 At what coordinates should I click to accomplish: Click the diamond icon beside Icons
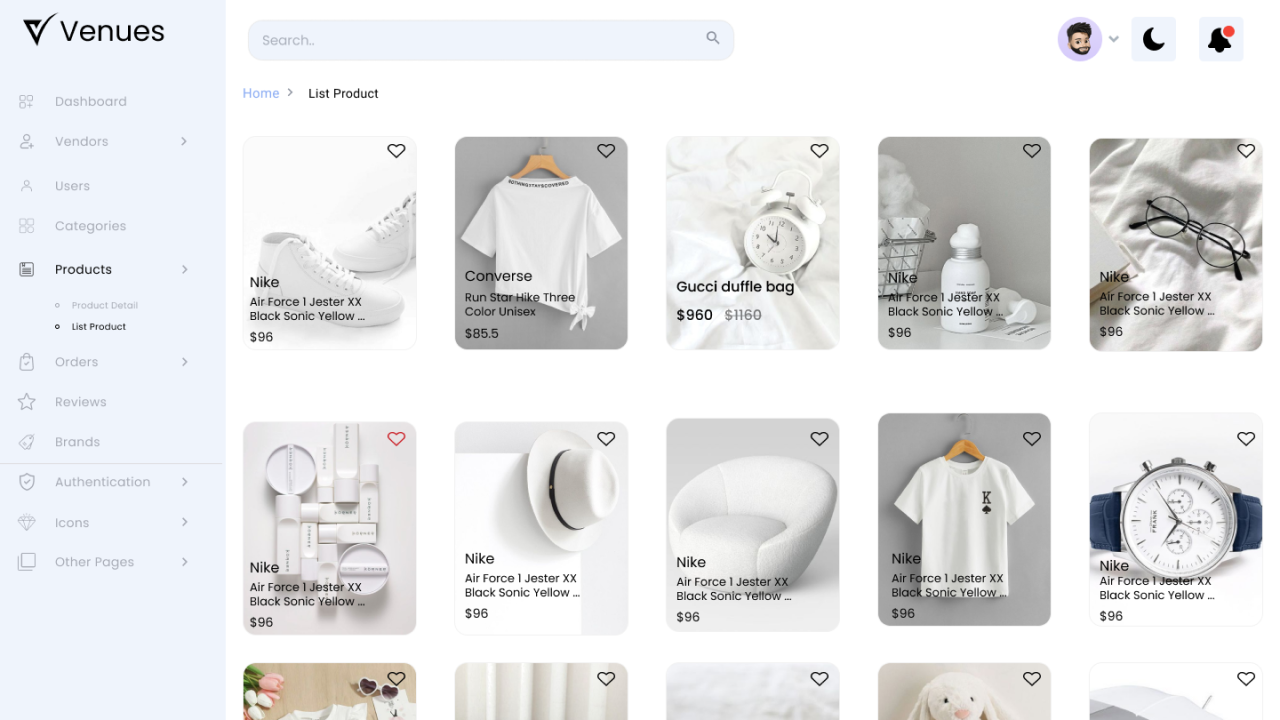(x=27, y=523)
